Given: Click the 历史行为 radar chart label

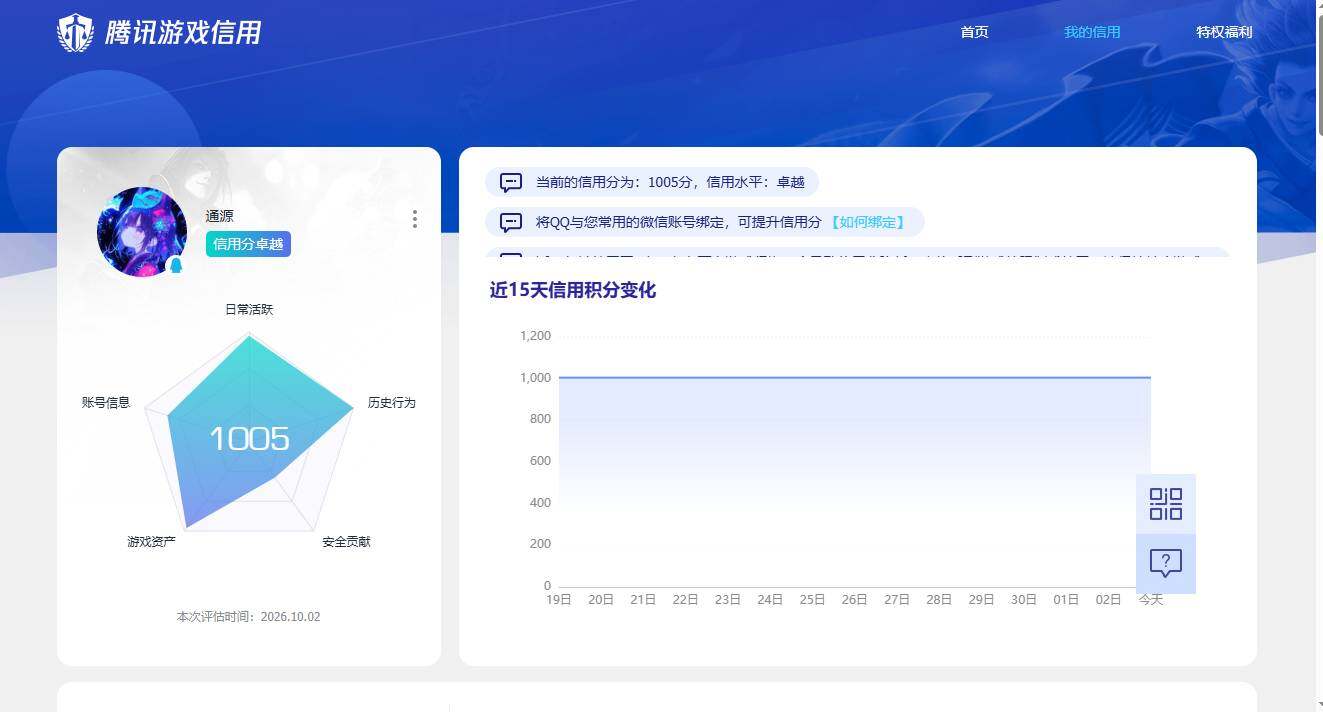Looking at the screenshot, I should click(x=391, y=403).
